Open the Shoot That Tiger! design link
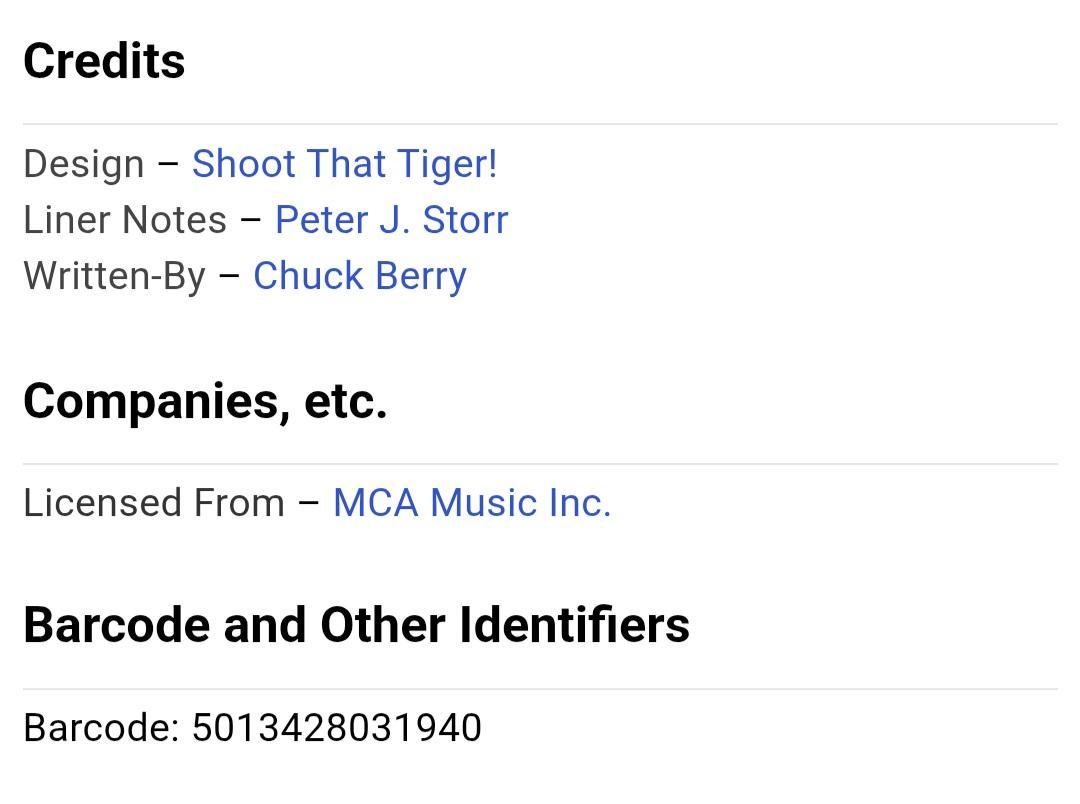The image size is (1080, 804). 344,164
